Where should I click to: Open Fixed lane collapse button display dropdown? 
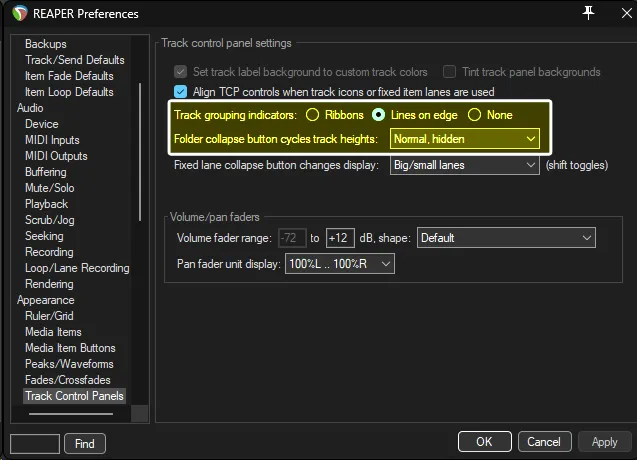click(464, 165)
